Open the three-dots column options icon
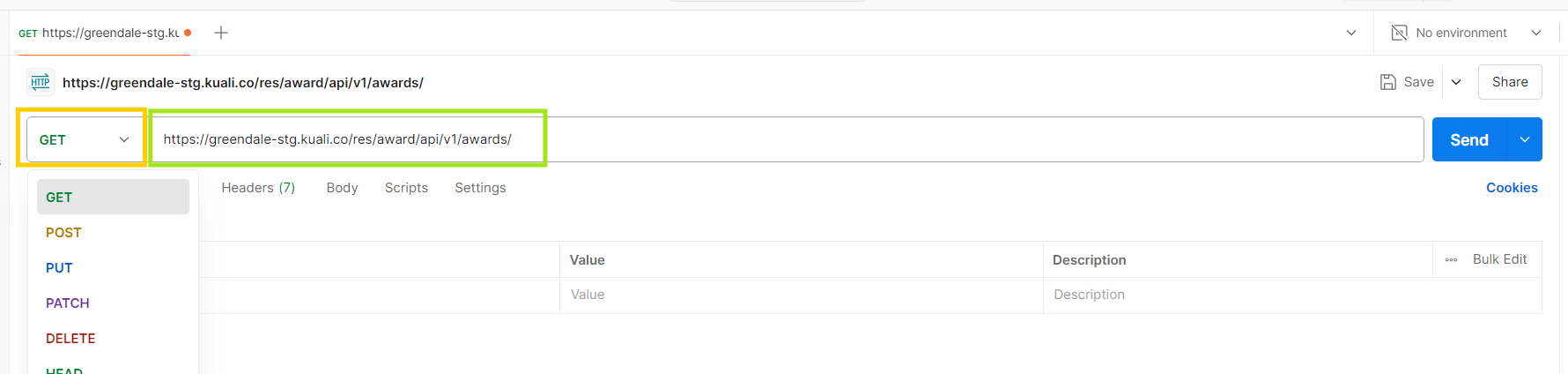Viewport: 1568px width, 374px height. click(x=1451, y=259)
